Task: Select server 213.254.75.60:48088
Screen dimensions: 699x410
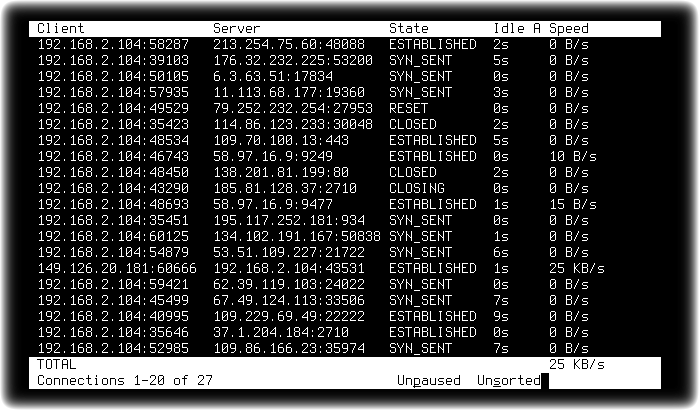Action: tap(288, 45)
